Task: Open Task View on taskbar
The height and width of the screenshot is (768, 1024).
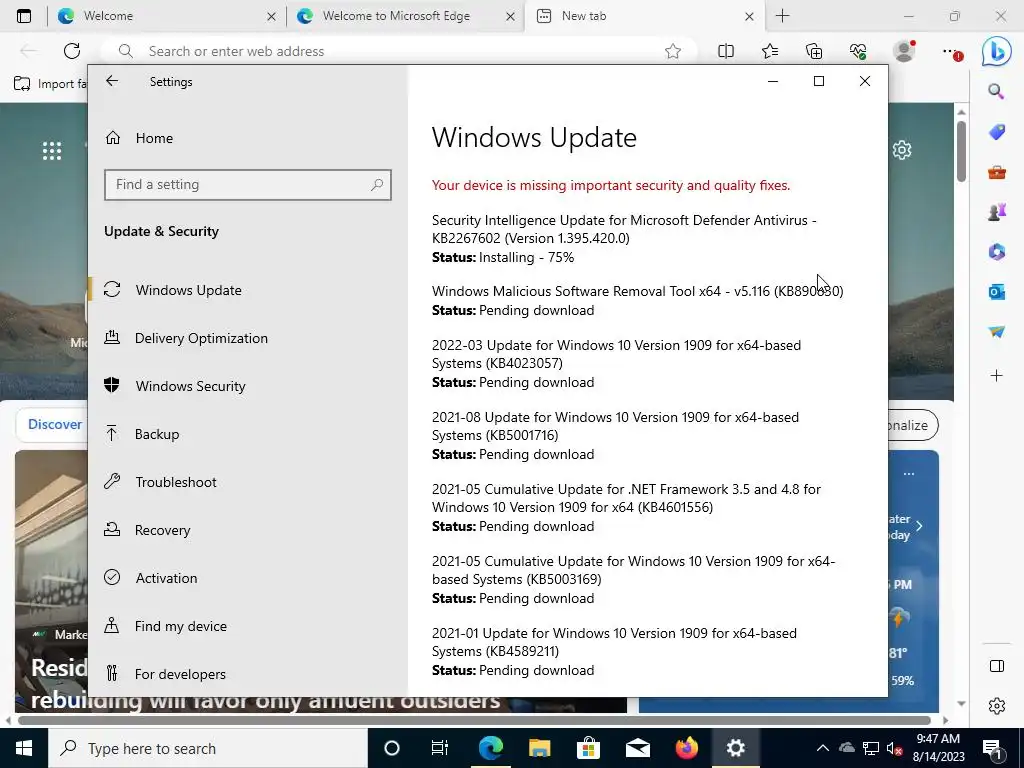Action: 440,748
